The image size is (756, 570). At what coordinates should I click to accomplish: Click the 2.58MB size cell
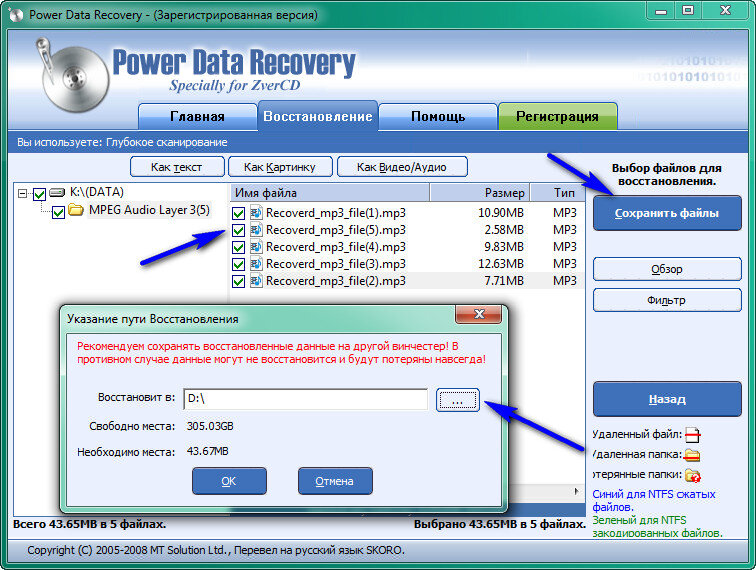click(x=504, y=230)
